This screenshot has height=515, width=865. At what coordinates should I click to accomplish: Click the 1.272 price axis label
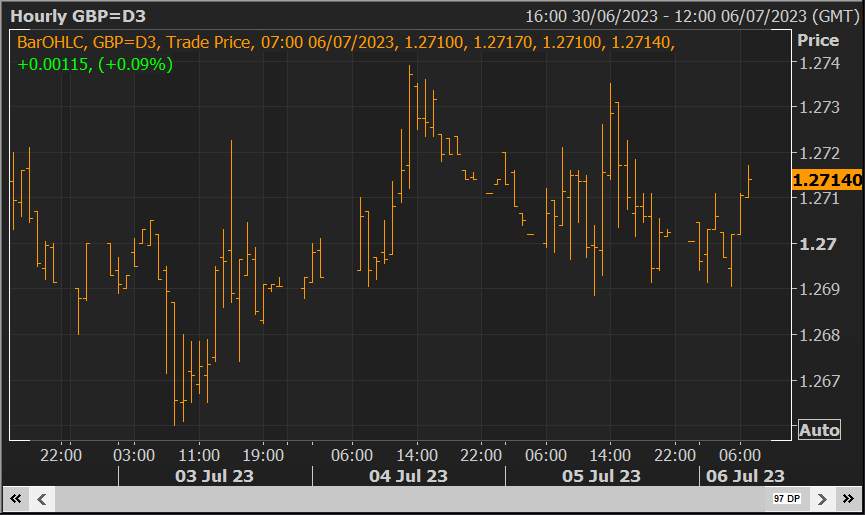click(x=819, y=153)
